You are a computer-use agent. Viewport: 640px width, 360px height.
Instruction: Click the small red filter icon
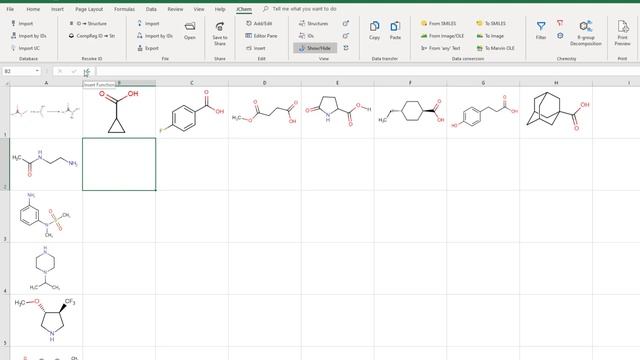[560, 23]
